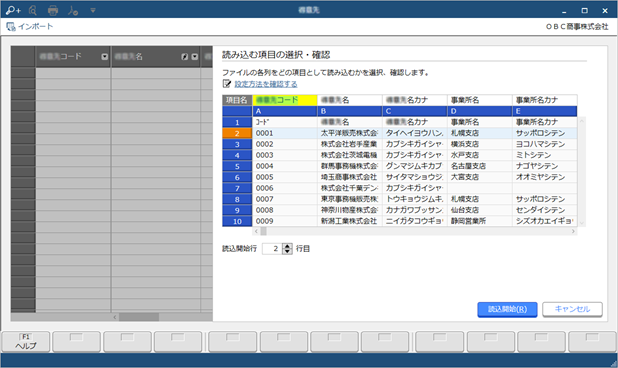The image size is (618, 368).
Task: Click the 読込開始(R) button
Action: (507, 309)
